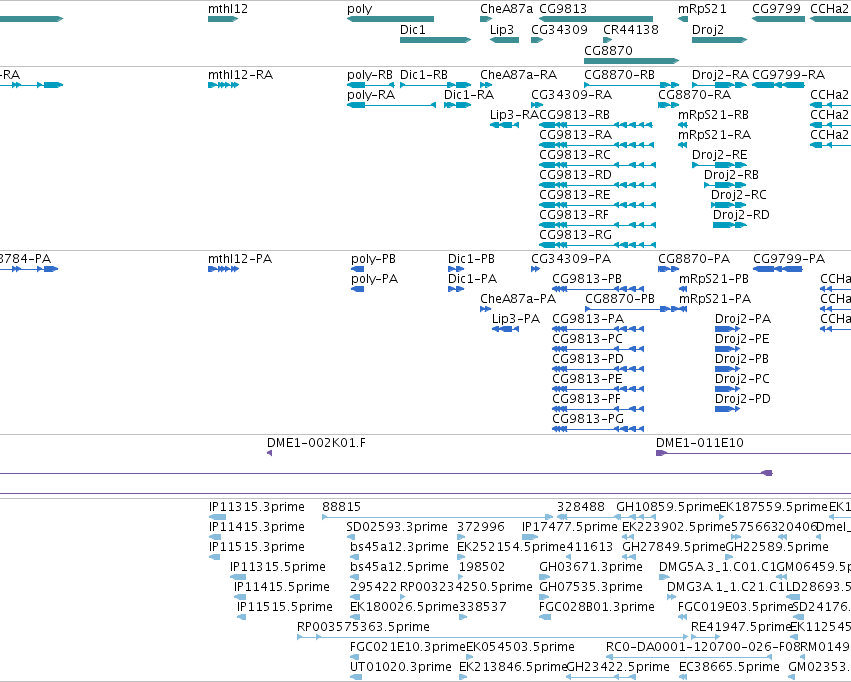This screenshot has width=851, height=682.
Task: Click the CheA87a-PA protein label
Action: pos(518,299)
